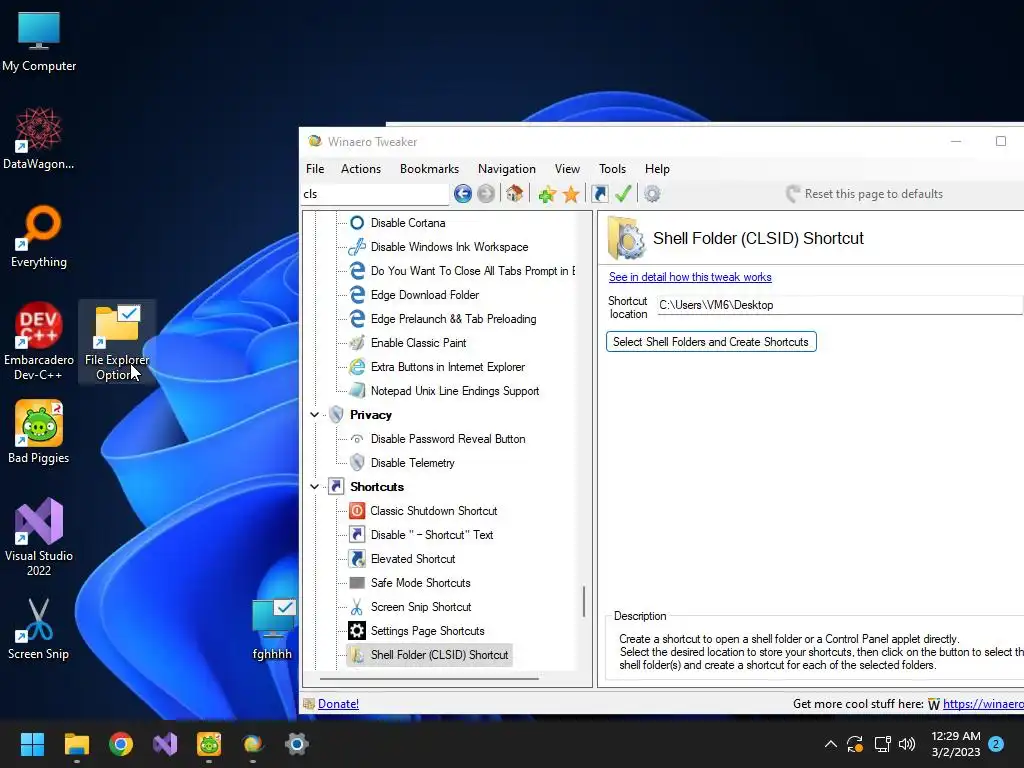Select Elevated Shortcut item
Viewport: 1024px width, 768px height.
[x=413, y=559]
